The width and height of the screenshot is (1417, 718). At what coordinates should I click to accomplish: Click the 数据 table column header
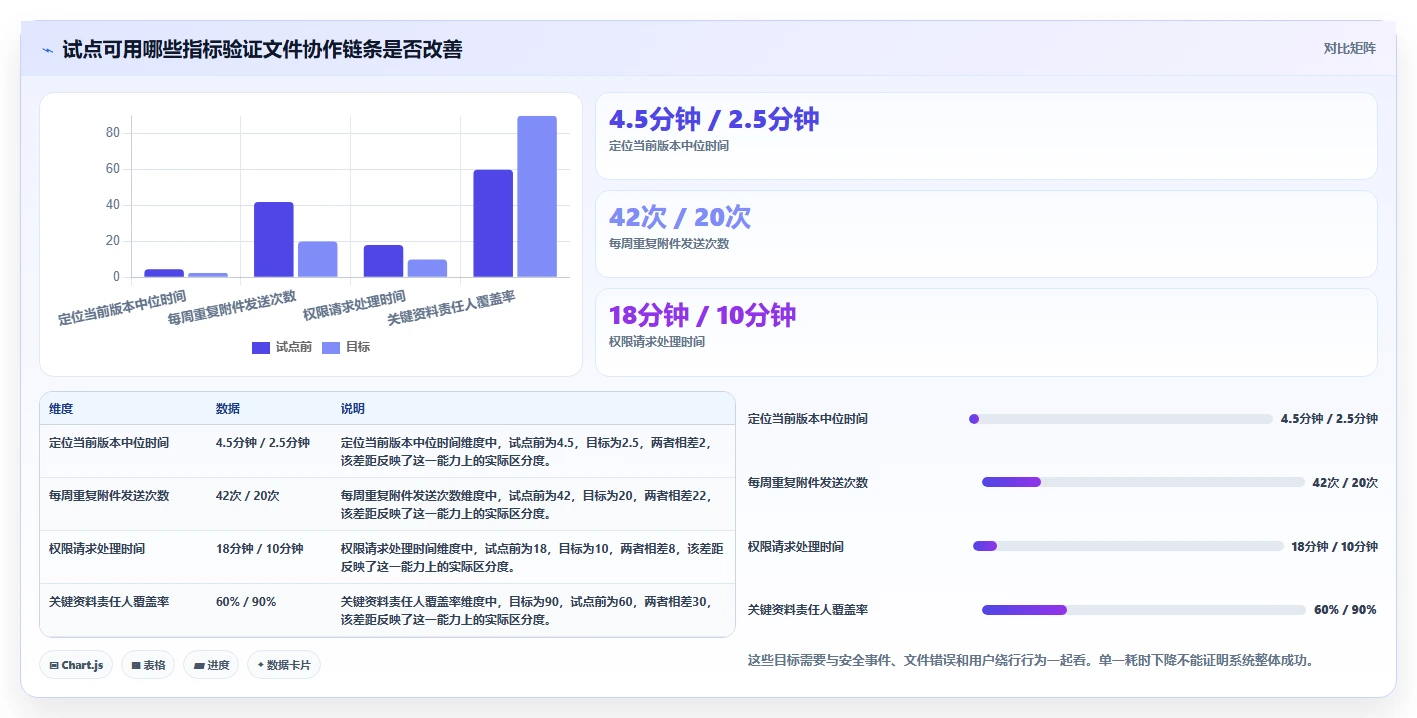click(x=228, y=409)
